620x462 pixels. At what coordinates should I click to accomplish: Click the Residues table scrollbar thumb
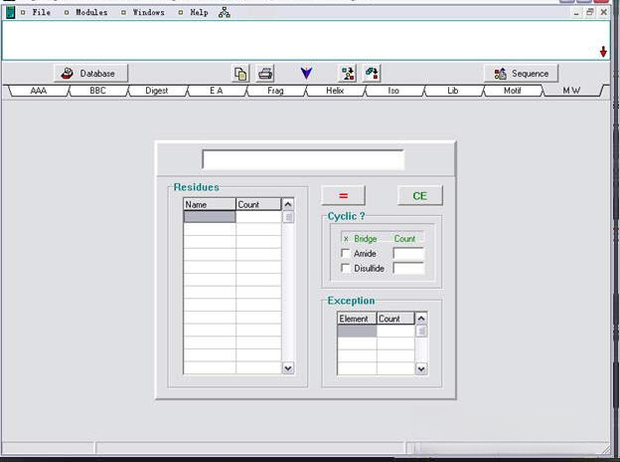[x=288, y=217]
